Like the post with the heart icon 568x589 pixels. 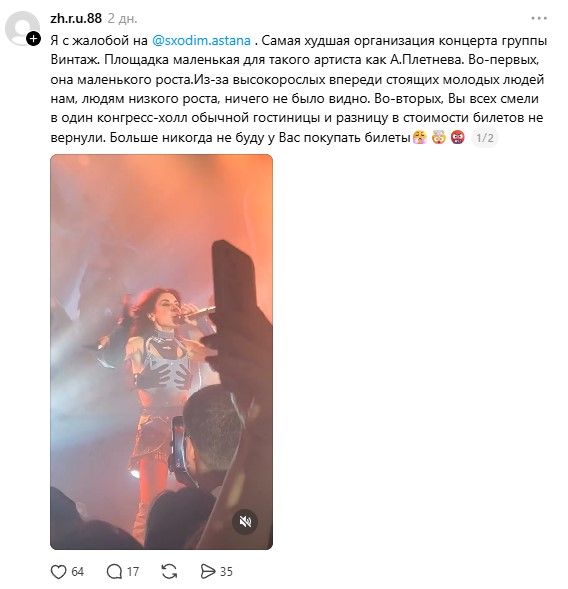[x=58, y=572]
